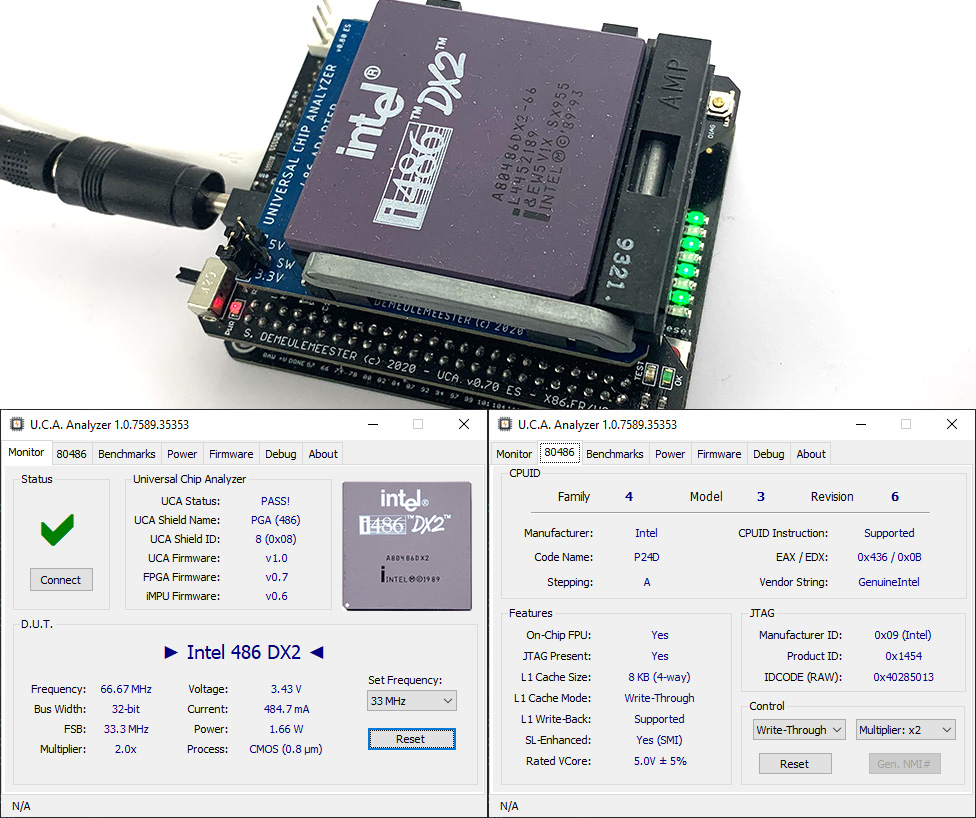Click the 'Yes (SMI)' SL-Enhanced value

point(659,740)
